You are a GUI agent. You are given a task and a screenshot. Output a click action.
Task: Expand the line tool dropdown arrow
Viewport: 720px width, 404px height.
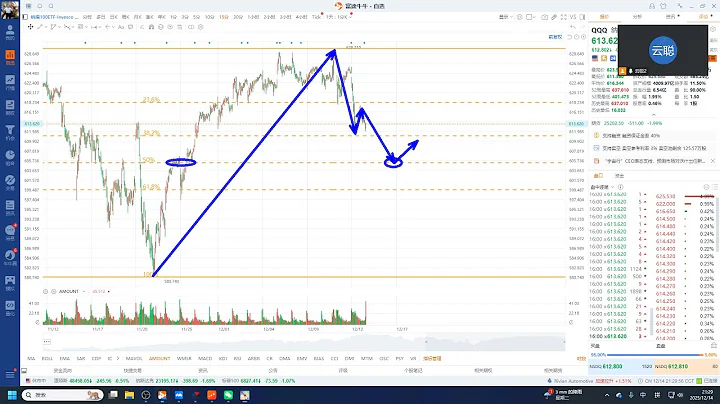point(46,27)
